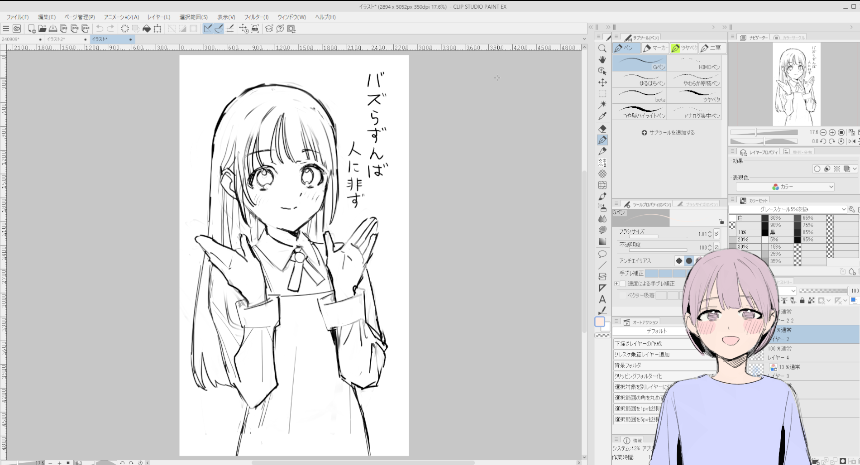Viewport: 860px width, 465px height.
Task: Click the Redo arrow icon
Action: click(x=111, y=29)
